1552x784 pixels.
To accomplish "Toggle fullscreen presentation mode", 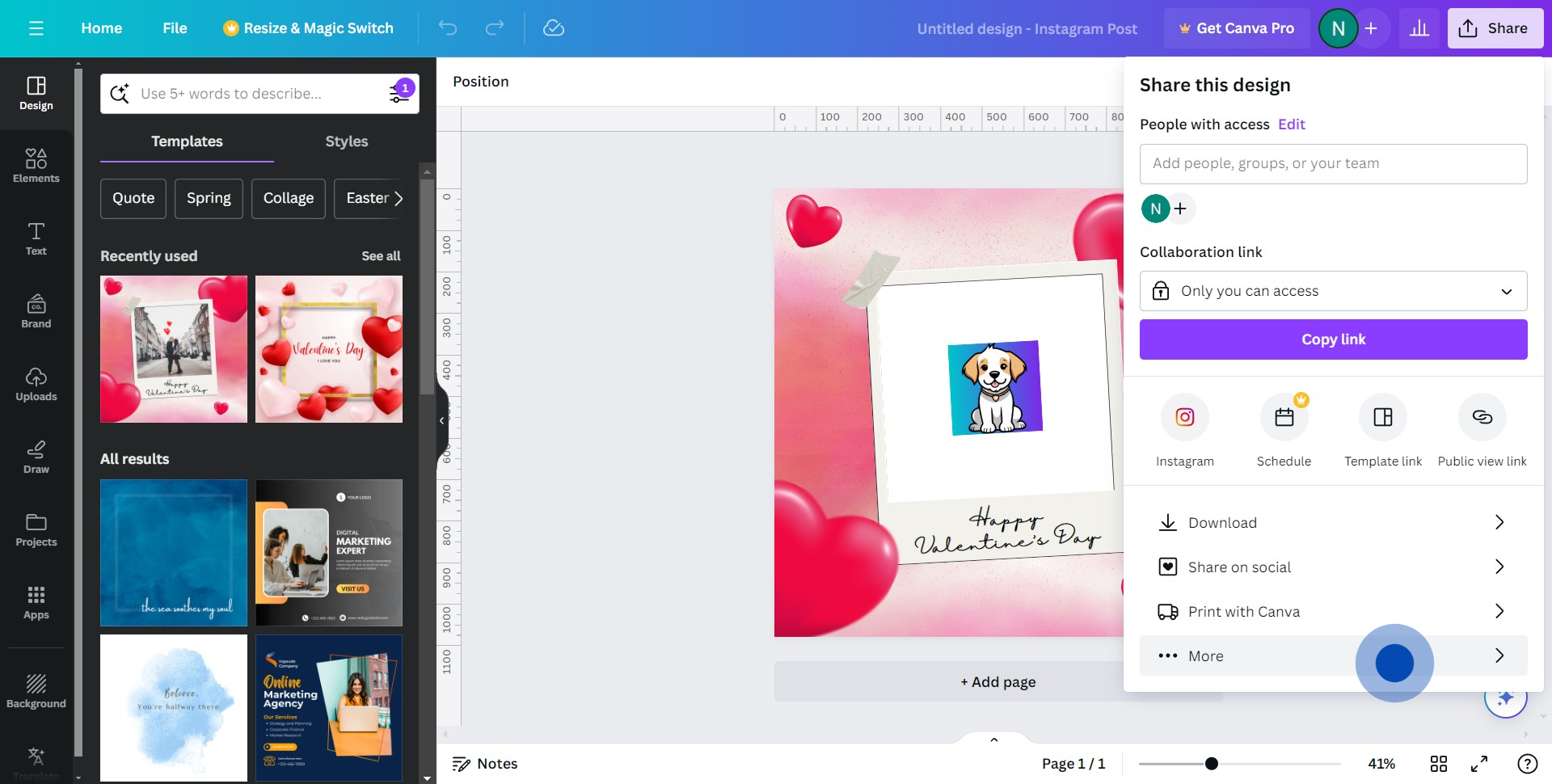I will click(1479, 764).
